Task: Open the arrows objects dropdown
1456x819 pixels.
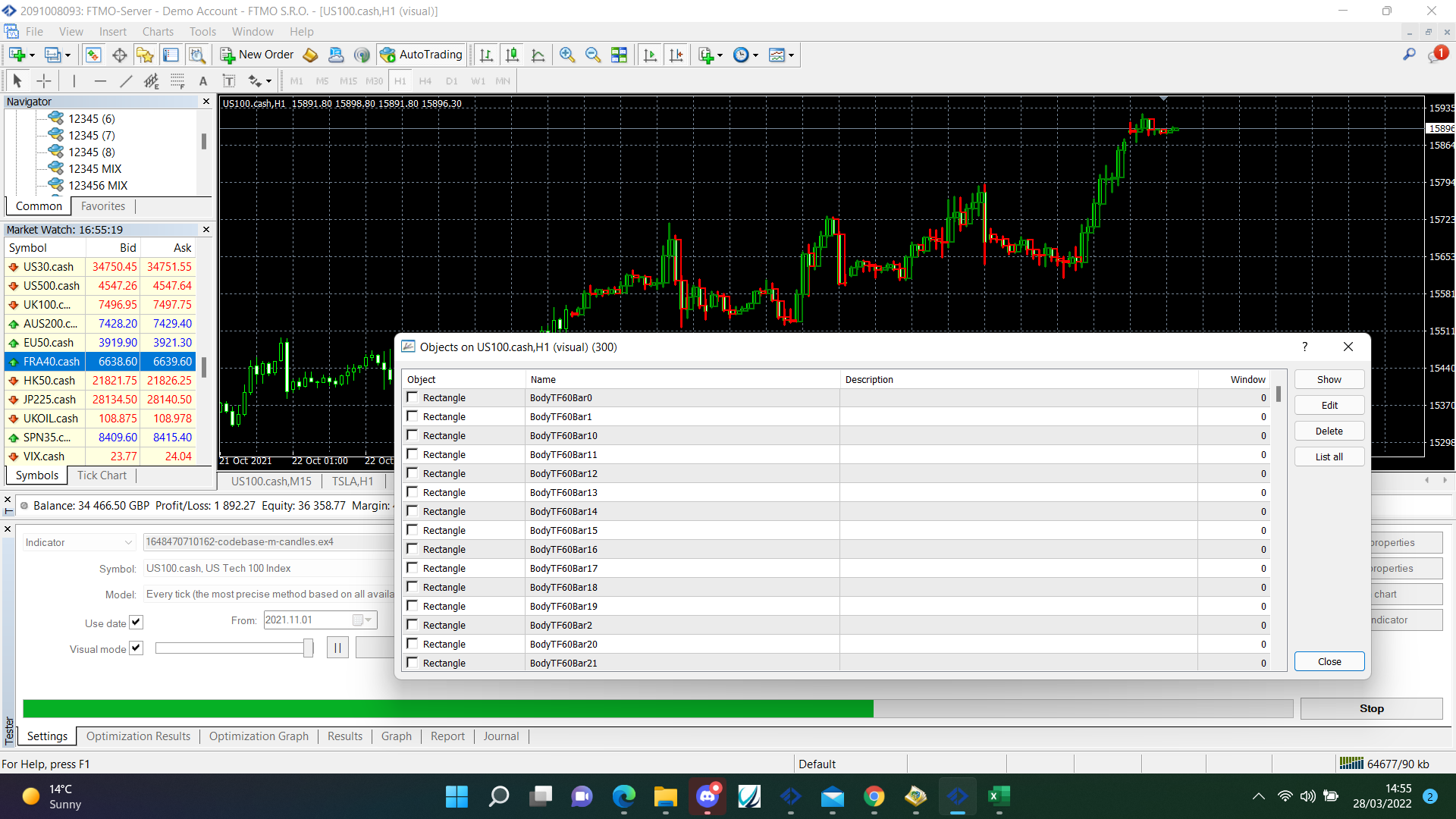Action: (x=260, y=80)
